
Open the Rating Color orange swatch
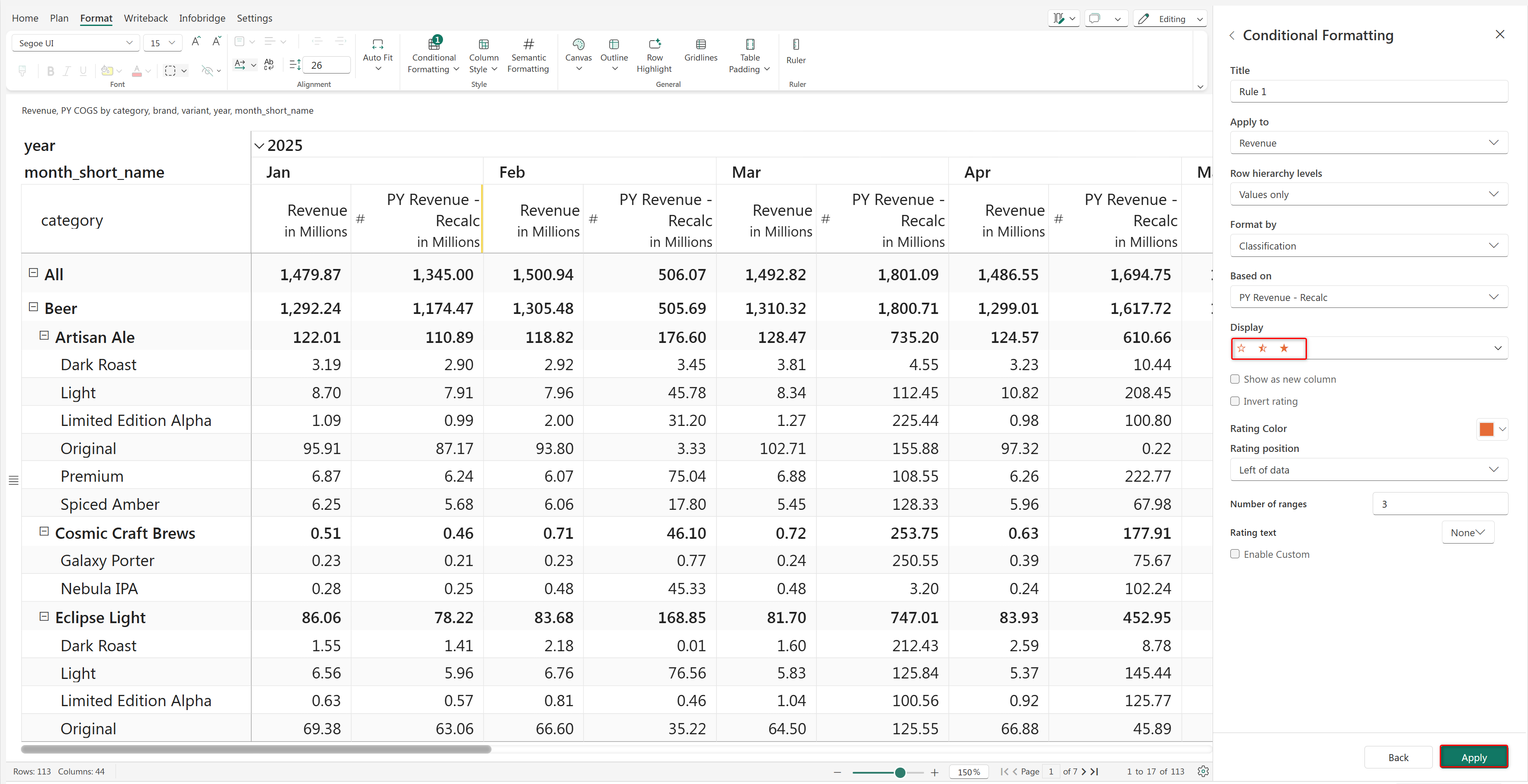[x=1486, y=429]
